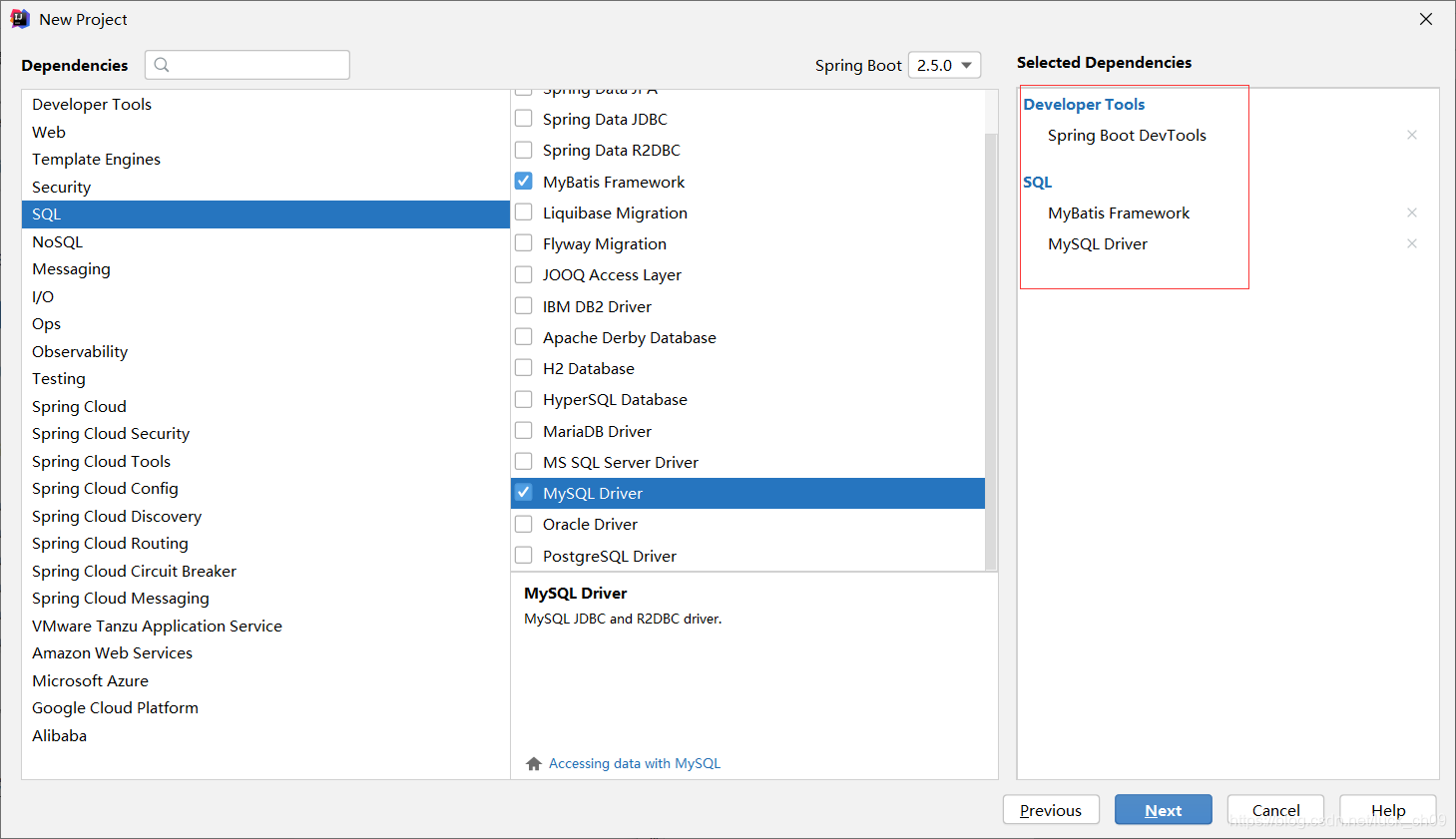Tick the PostgreSQL Driver checkbox
This screenshot has height=839, width=1456.
523,556
